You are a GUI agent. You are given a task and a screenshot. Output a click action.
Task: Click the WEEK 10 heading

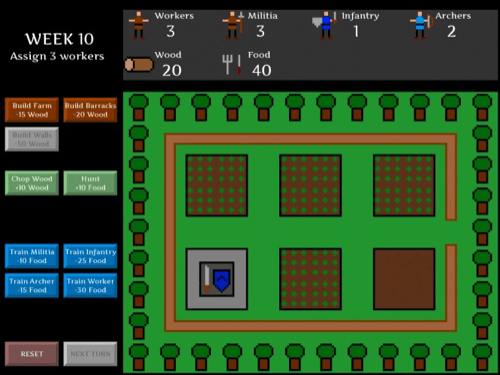(x=59, y=39)
